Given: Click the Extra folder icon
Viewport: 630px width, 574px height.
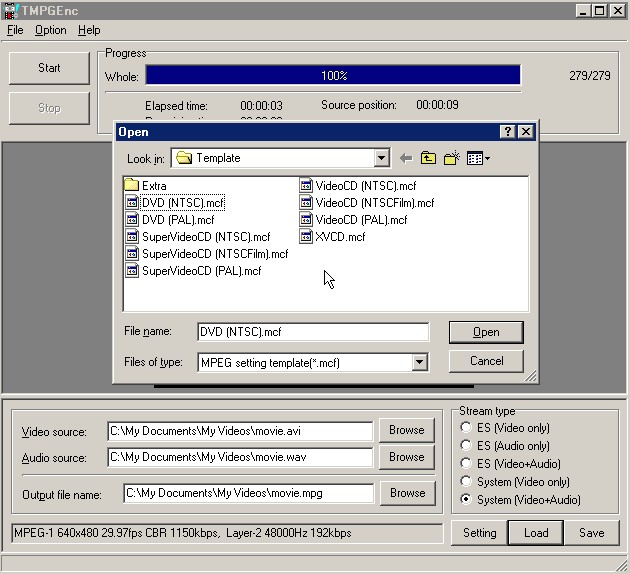Looking at the screenshot, I should pyautogui.click(x=131, y=185).
